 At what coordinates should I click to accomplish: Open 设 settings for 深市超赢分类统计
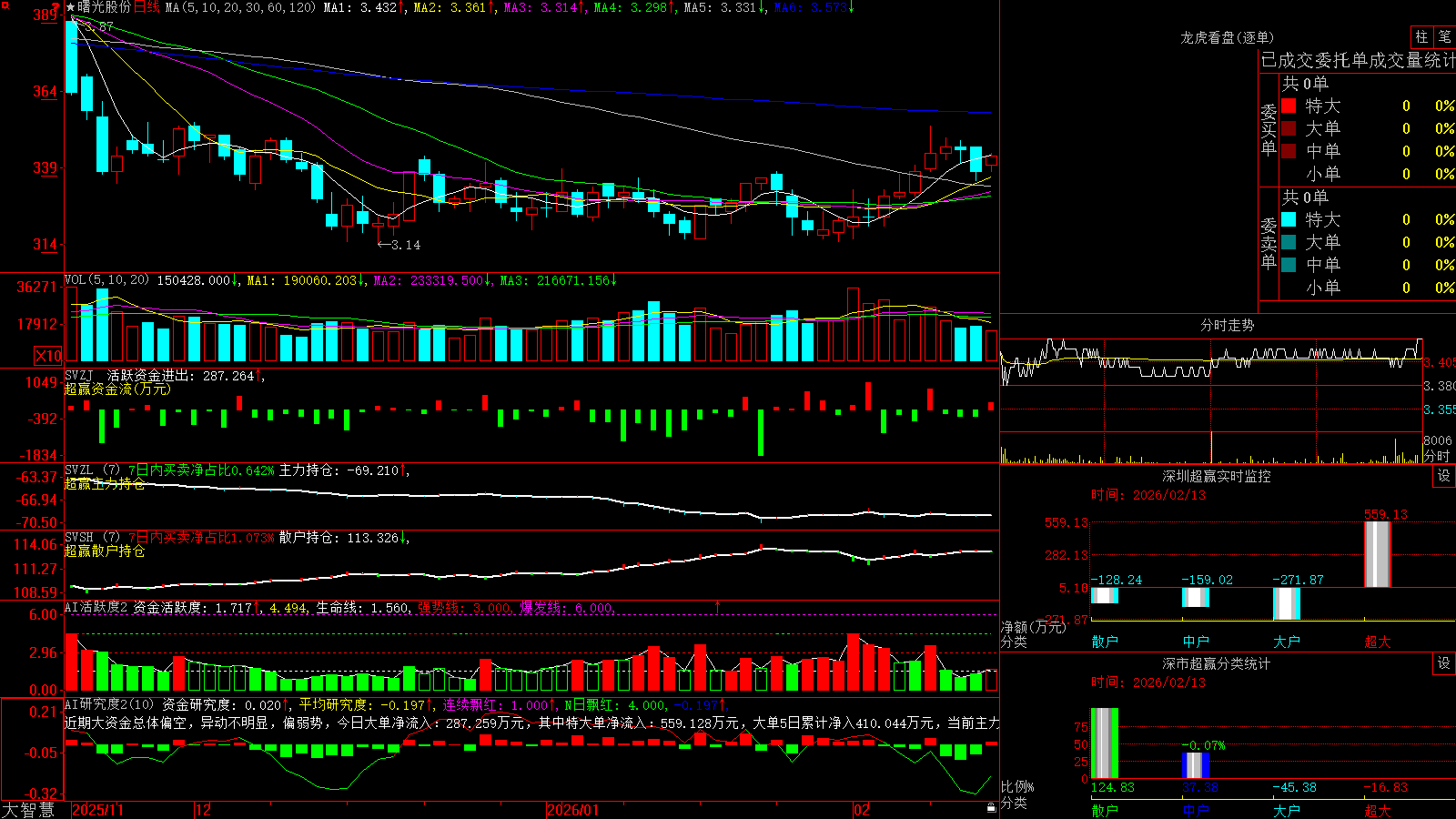[1444, 663]
